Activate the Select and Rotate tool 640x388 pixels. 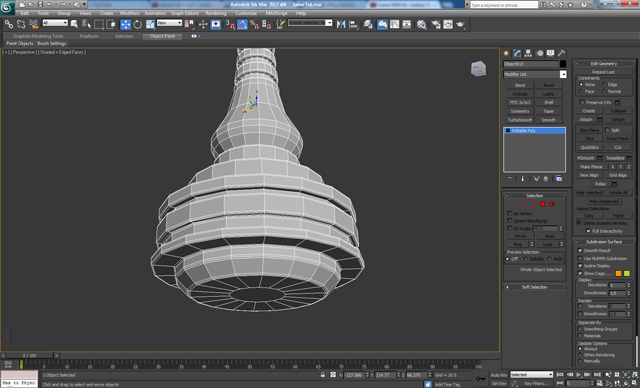(138, 24)
